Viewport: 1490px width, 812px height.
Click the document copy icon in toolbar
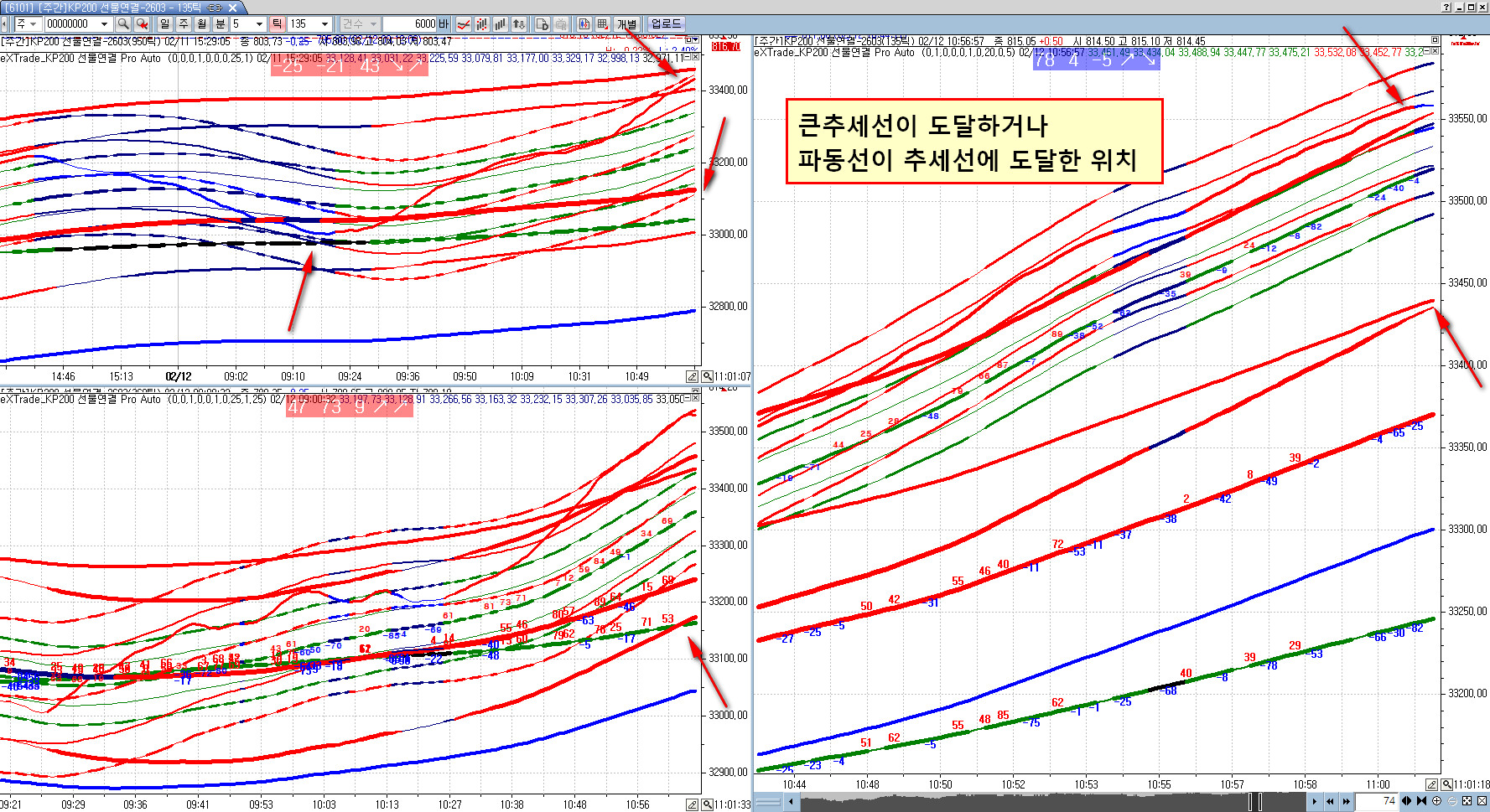542,24
